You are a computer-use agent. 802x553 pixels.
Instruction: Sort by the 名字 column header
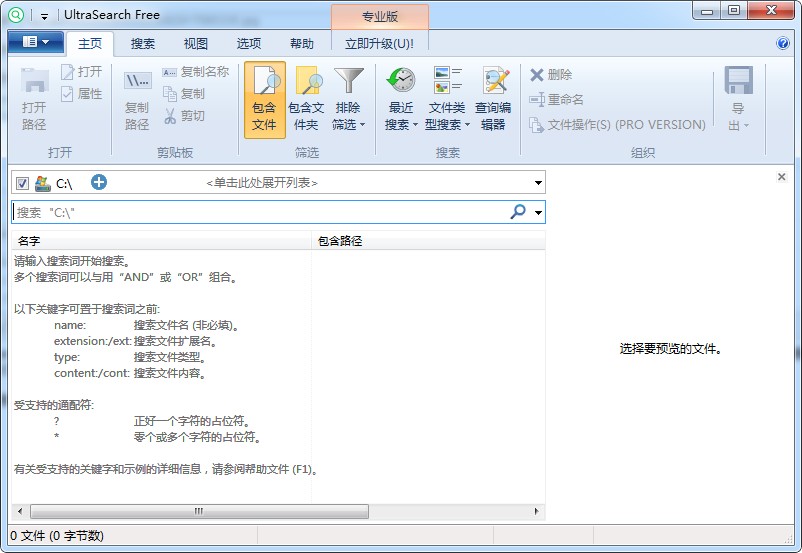(162, 241)
